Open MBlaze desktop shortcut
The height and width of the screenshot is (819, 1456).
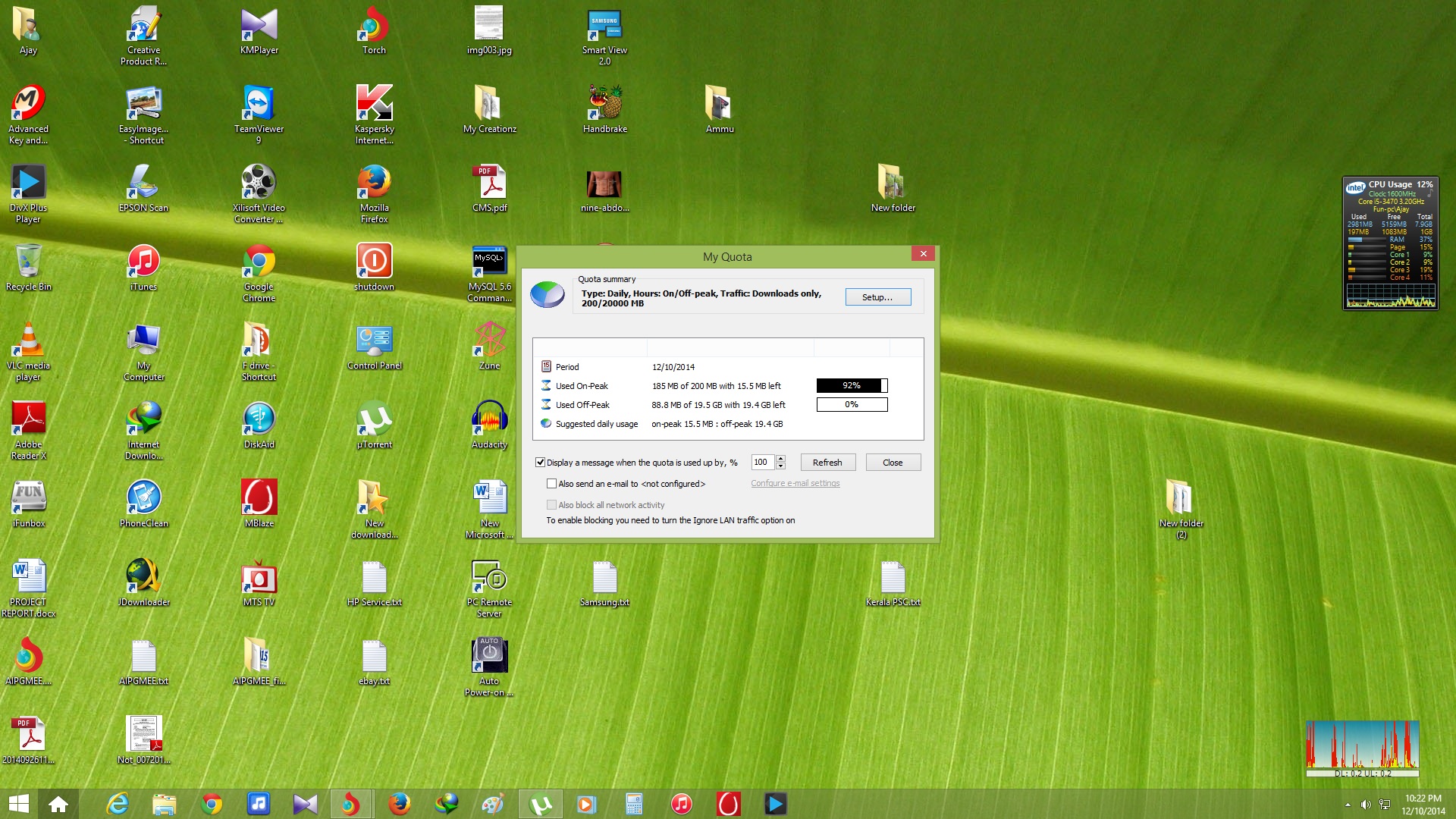point(259,504)
